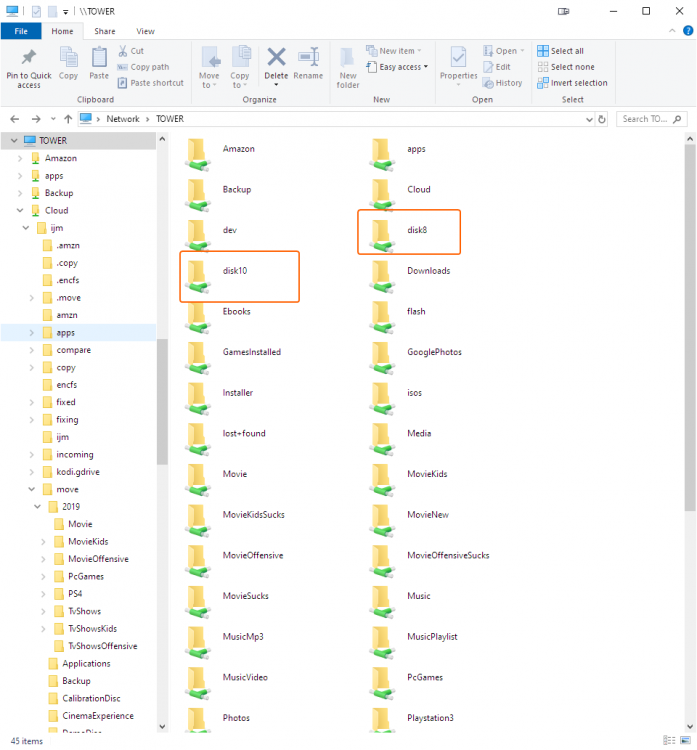The height and width of the screenshot is (750, 697).
Task: Click the Paste clipboard icon
Action: tap(99, 57)
